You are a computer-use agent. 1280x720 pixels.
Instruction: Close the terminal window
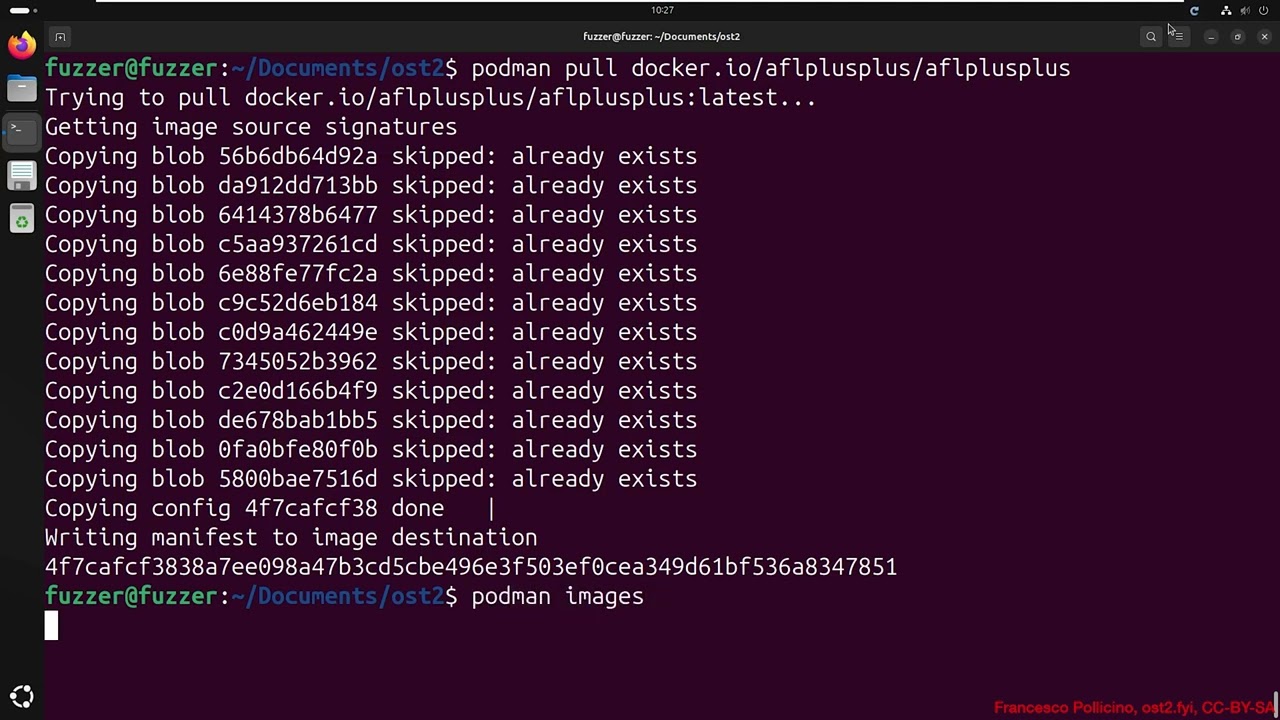1264,37
